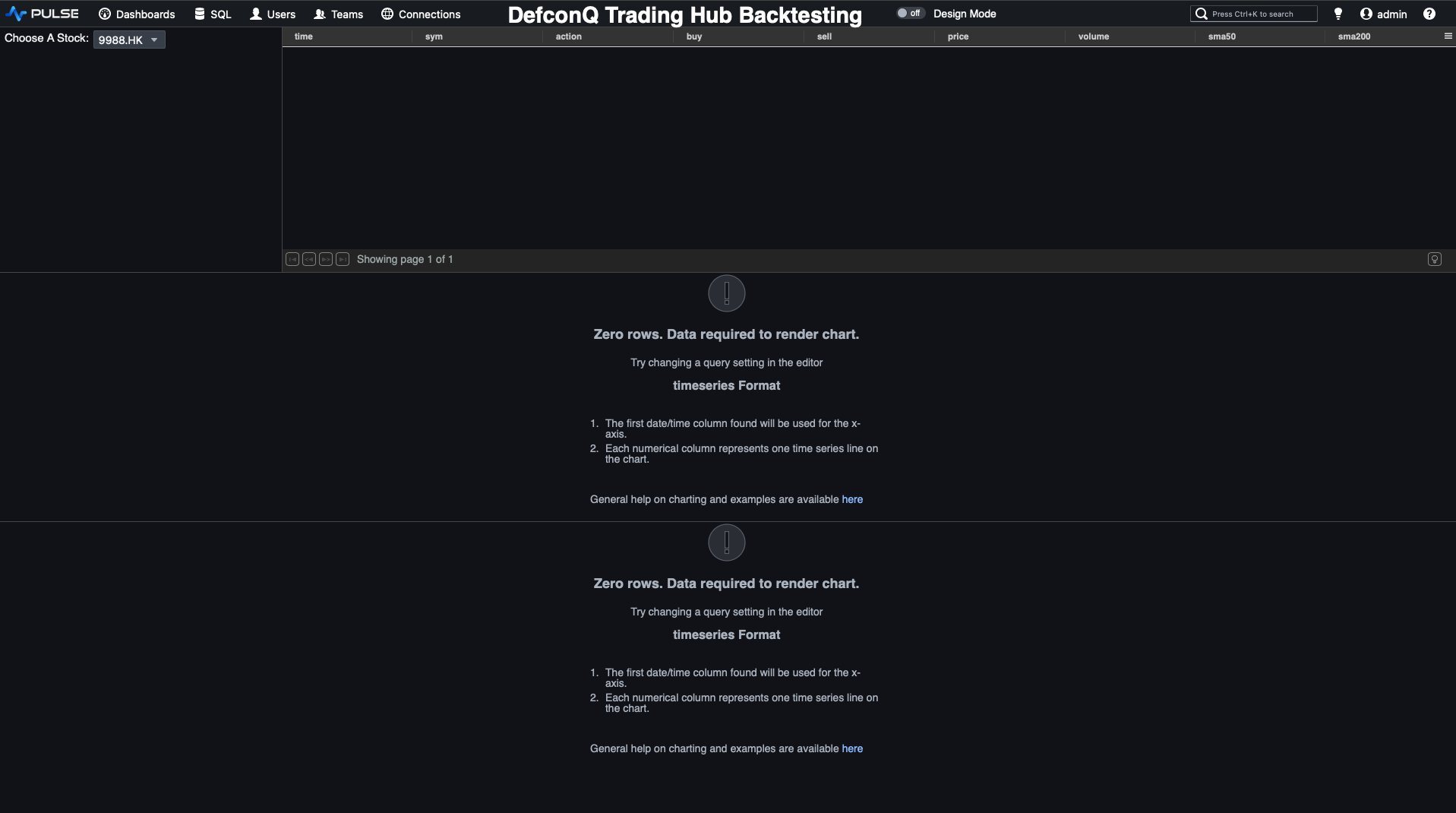Open the Connections page
The image size is (1456, 813).
pyautogui.click(x=420, y=14)
